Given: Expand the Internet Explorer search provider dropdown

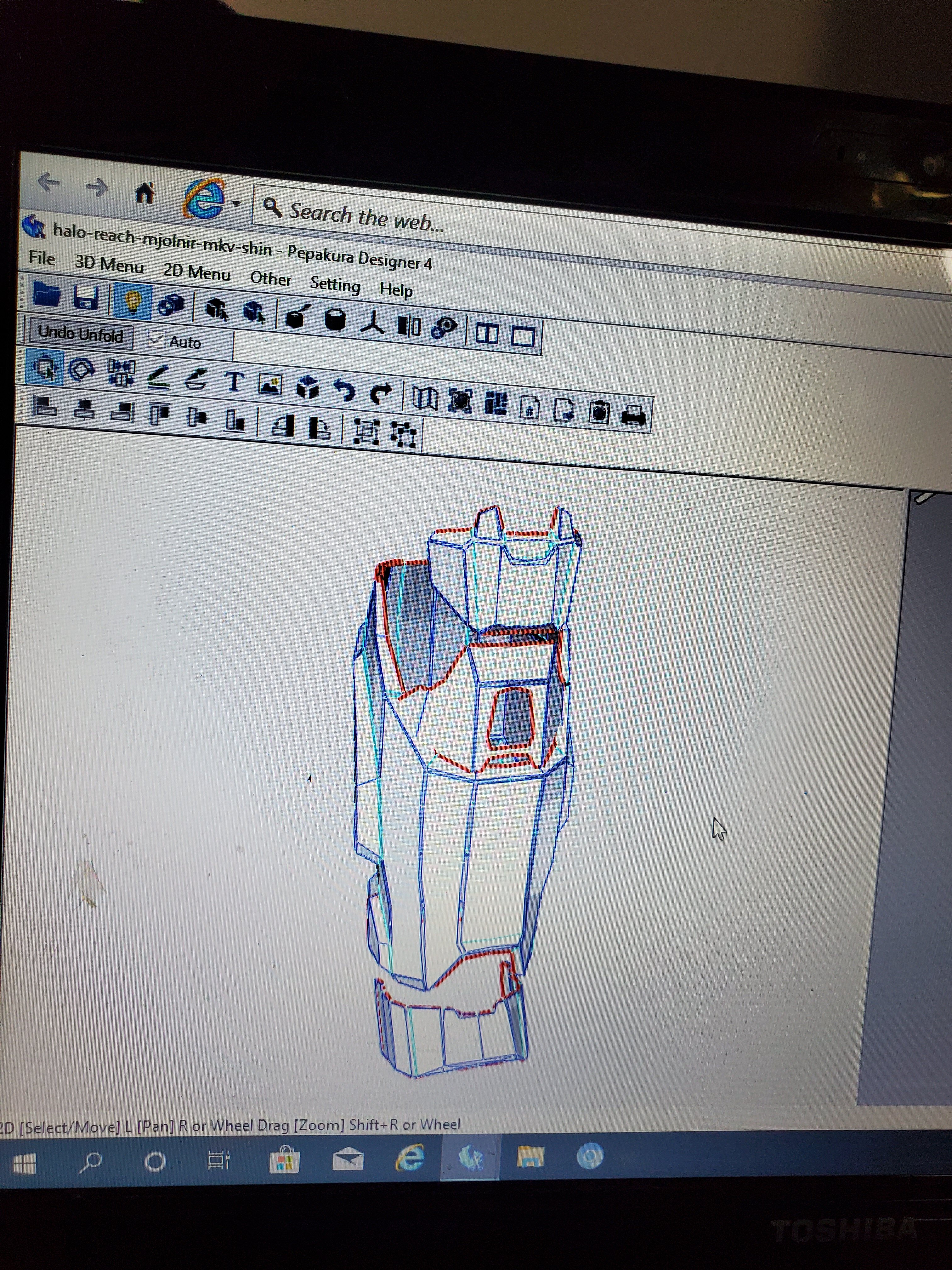Looking at the screenshot, I should (x=236, y=203).
